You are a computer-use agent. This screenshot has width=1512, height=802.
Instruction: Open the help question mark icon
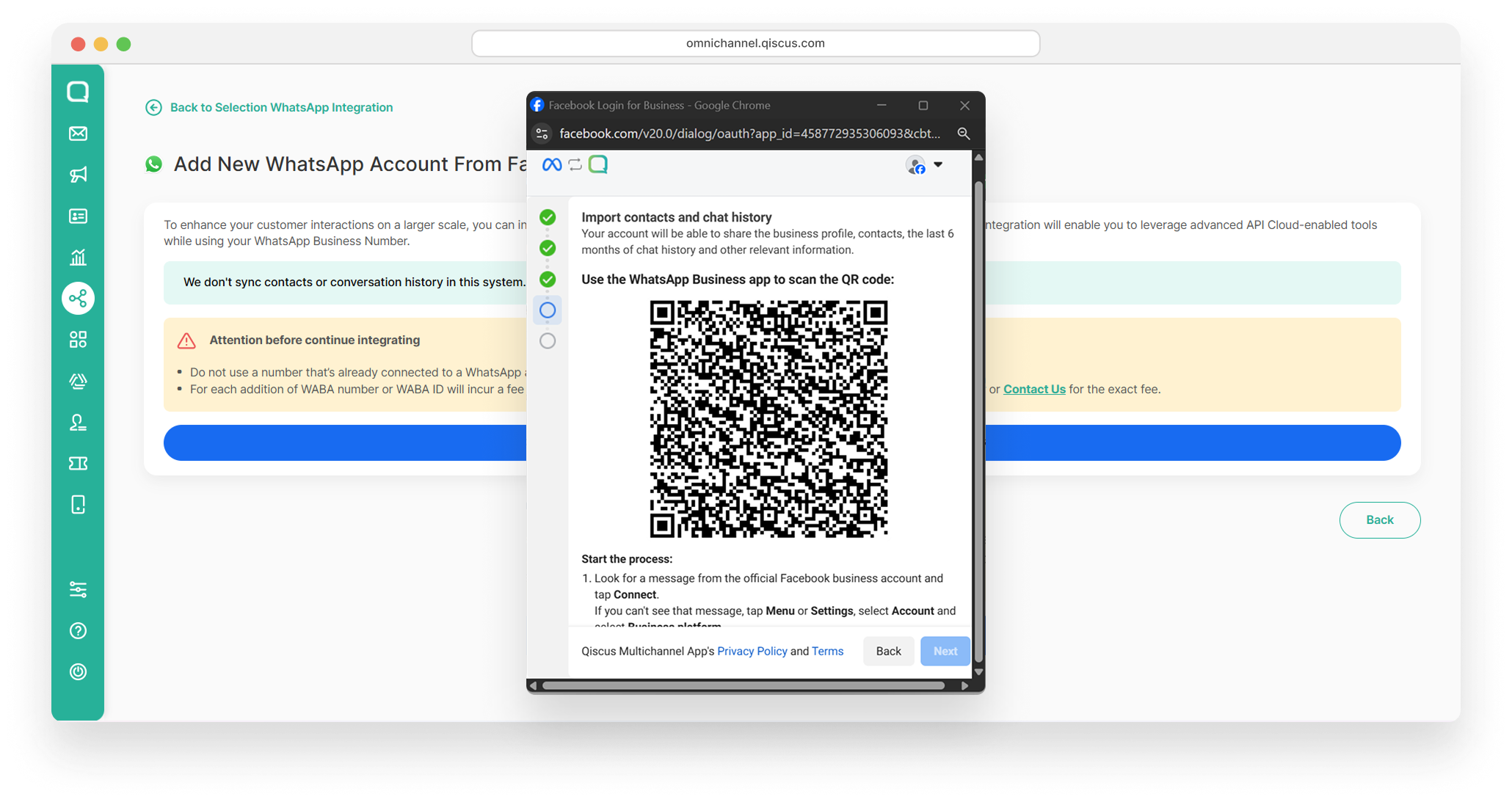click(x=78, y=631)
